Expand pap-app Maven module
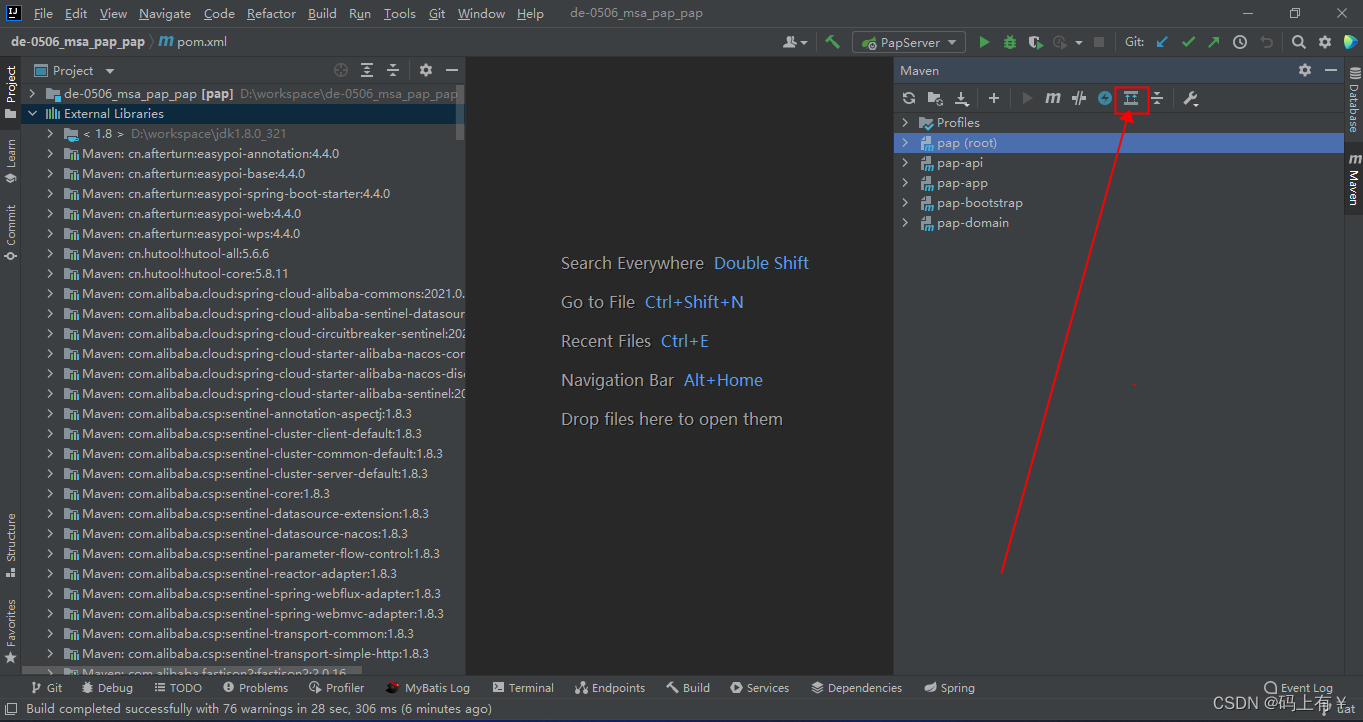This screenshot has height=722, width=1363. (x=905, y=182)
